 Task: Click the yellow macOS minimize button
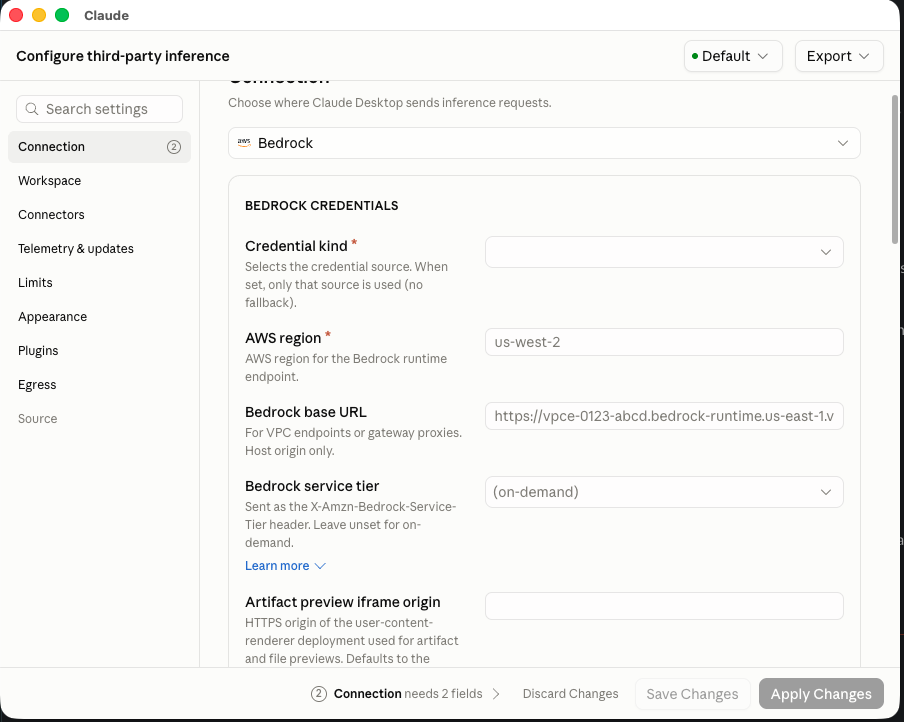39,15
